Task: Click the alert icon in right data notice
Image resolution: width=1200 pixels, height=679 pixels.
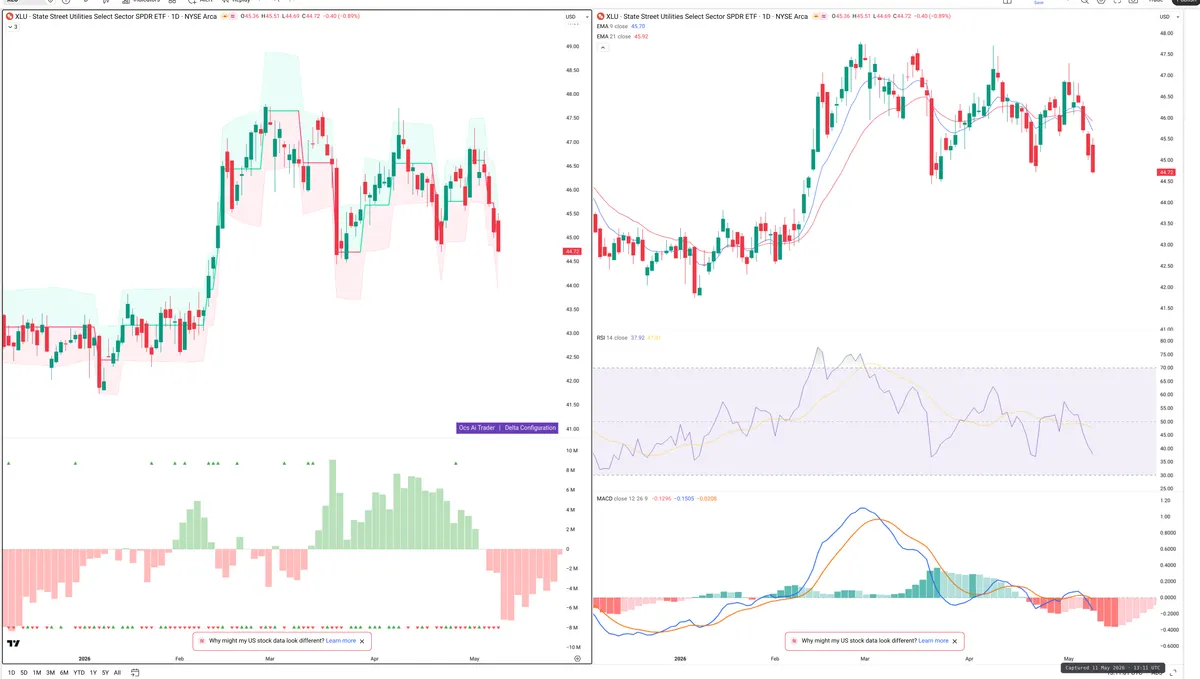Action: [794, 640]
